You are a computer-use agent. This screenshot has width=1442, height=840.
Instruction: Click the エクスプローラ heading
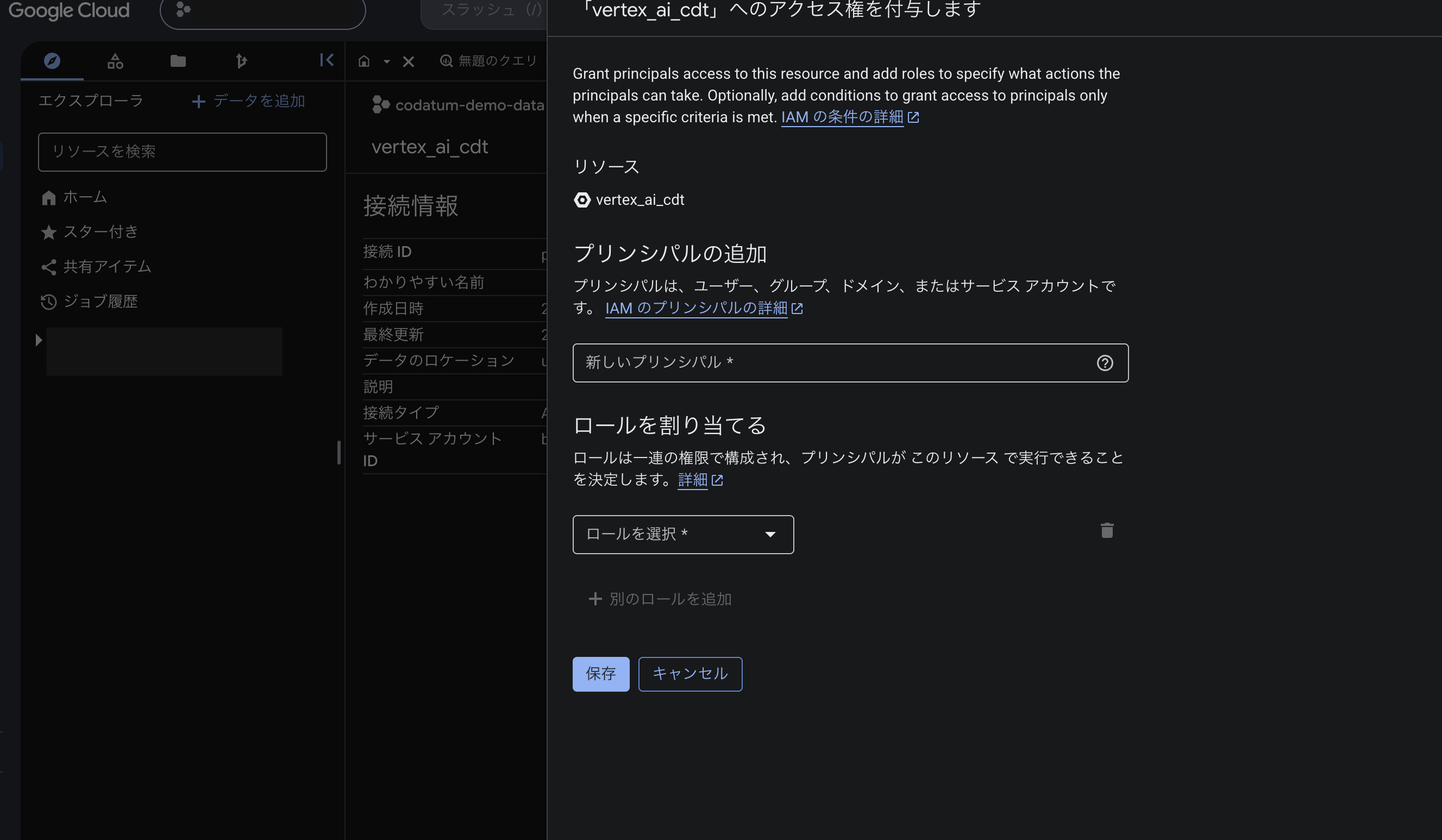pyautogui.click(x=91, y=101)
